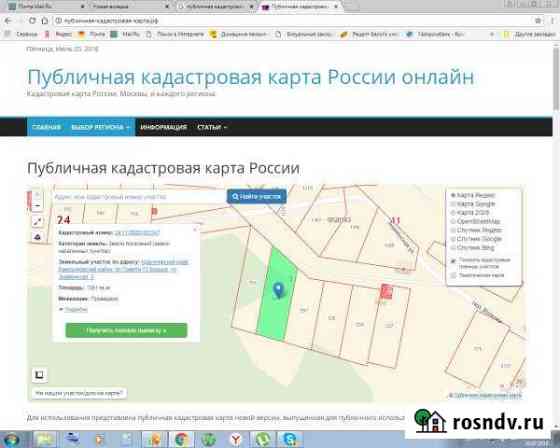The height and width of the screenshot is (448, 560).
Task: Switch to the second browser tab
Action: (x=129, y=6)
